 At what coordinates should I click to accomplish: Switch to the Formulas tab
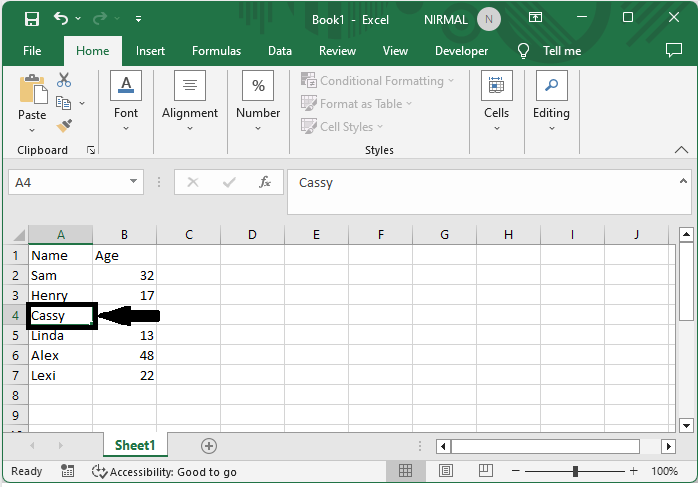pyautogui.click(x=216, y=51)
